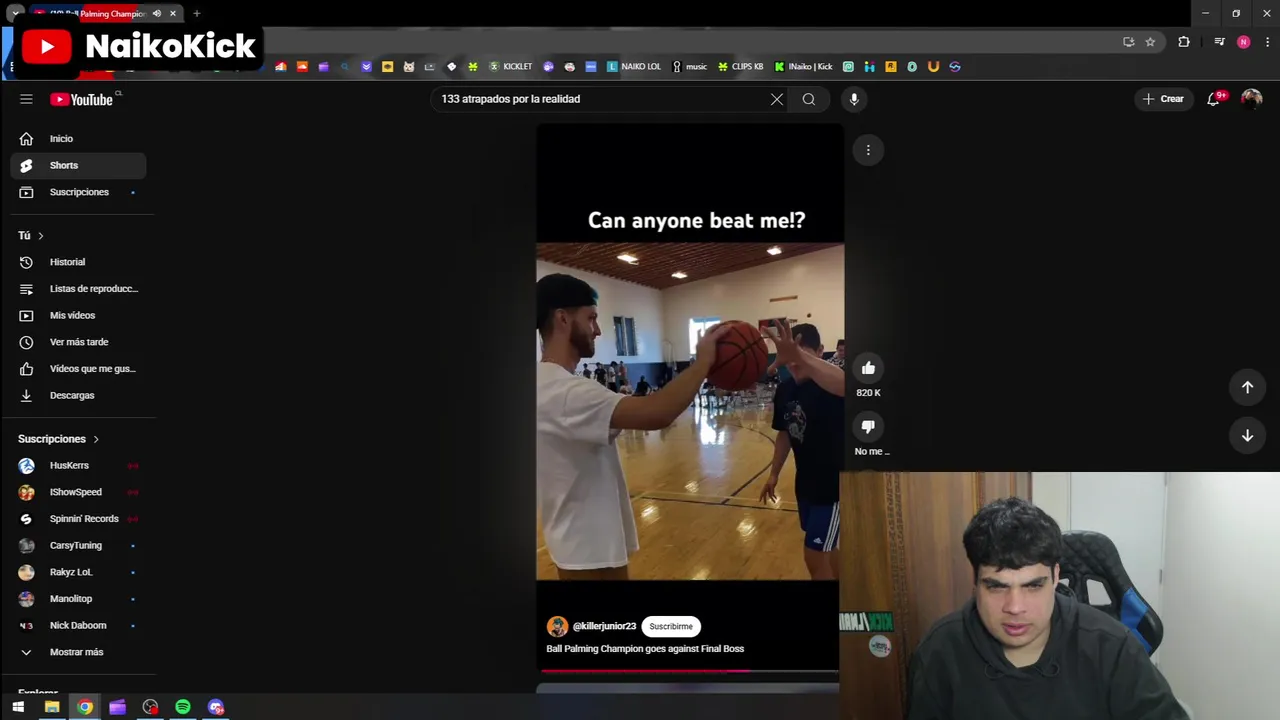
Task: Like the Short with 820 K likes
Action: [x=868, y=368]
